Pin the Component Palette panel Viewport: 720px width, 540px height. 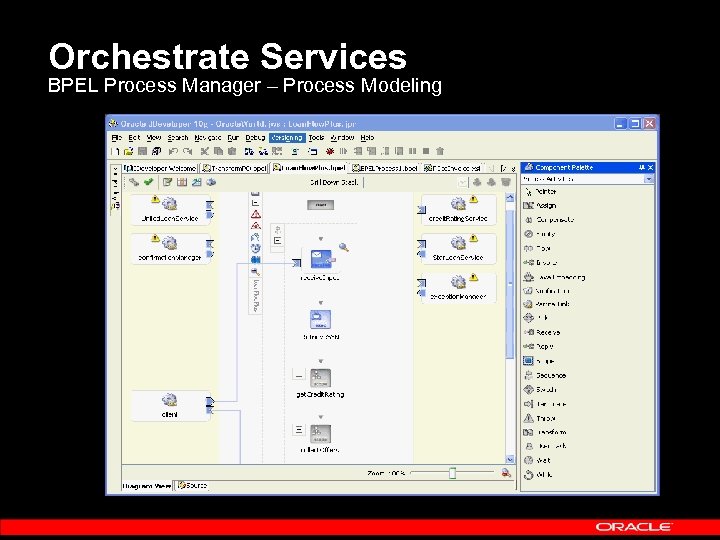[641, 168]
